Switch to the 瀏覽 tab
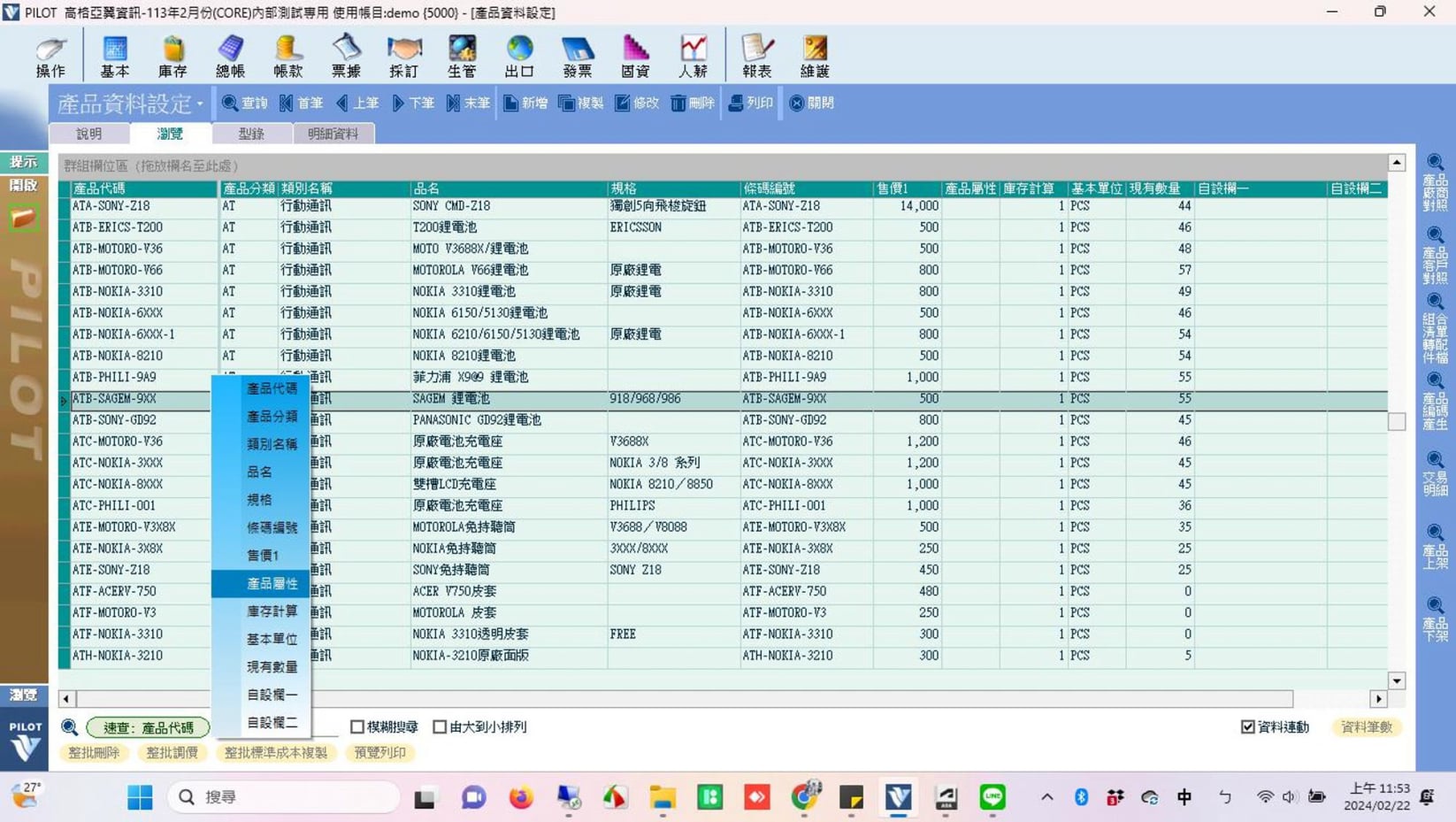This screenshot has height=822, width=1456. tap(170, 134)
